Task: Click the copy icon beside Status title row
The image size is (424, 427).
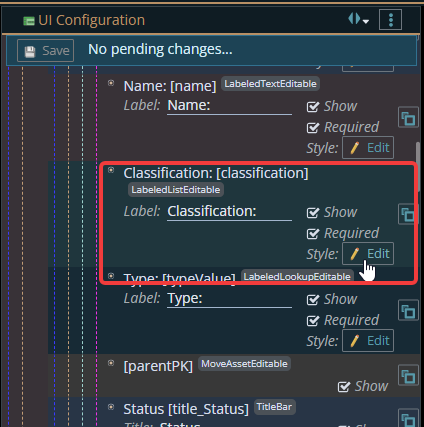Action: (408, 418)
